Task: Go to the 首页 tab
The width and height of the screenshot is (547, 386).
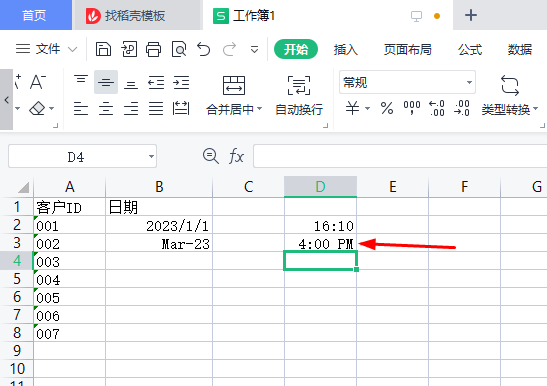Action: click(x=34, y=15)
